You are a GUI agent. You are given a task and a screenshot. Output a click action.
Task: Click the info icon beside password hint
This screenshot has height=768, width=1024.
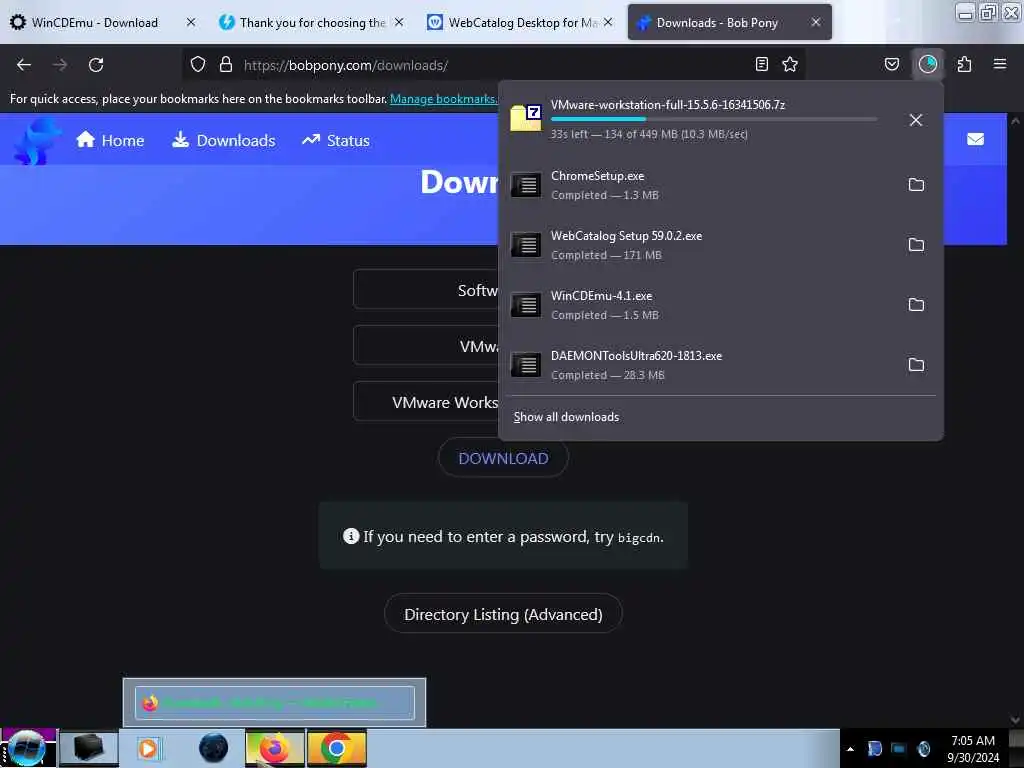tap(351, 536)
